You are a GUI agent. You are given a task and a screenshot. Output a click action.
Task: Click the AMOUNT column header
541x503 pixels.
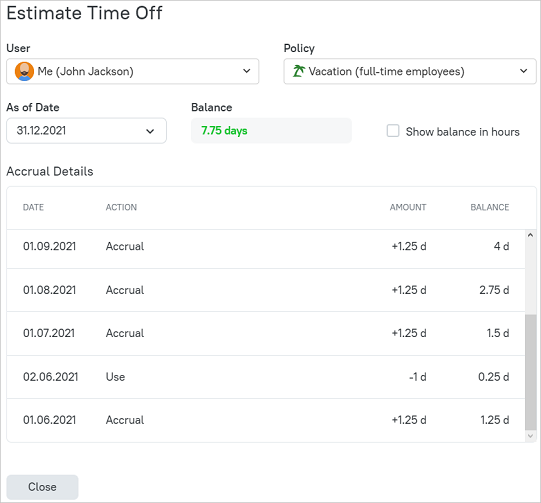pos(408,207)
